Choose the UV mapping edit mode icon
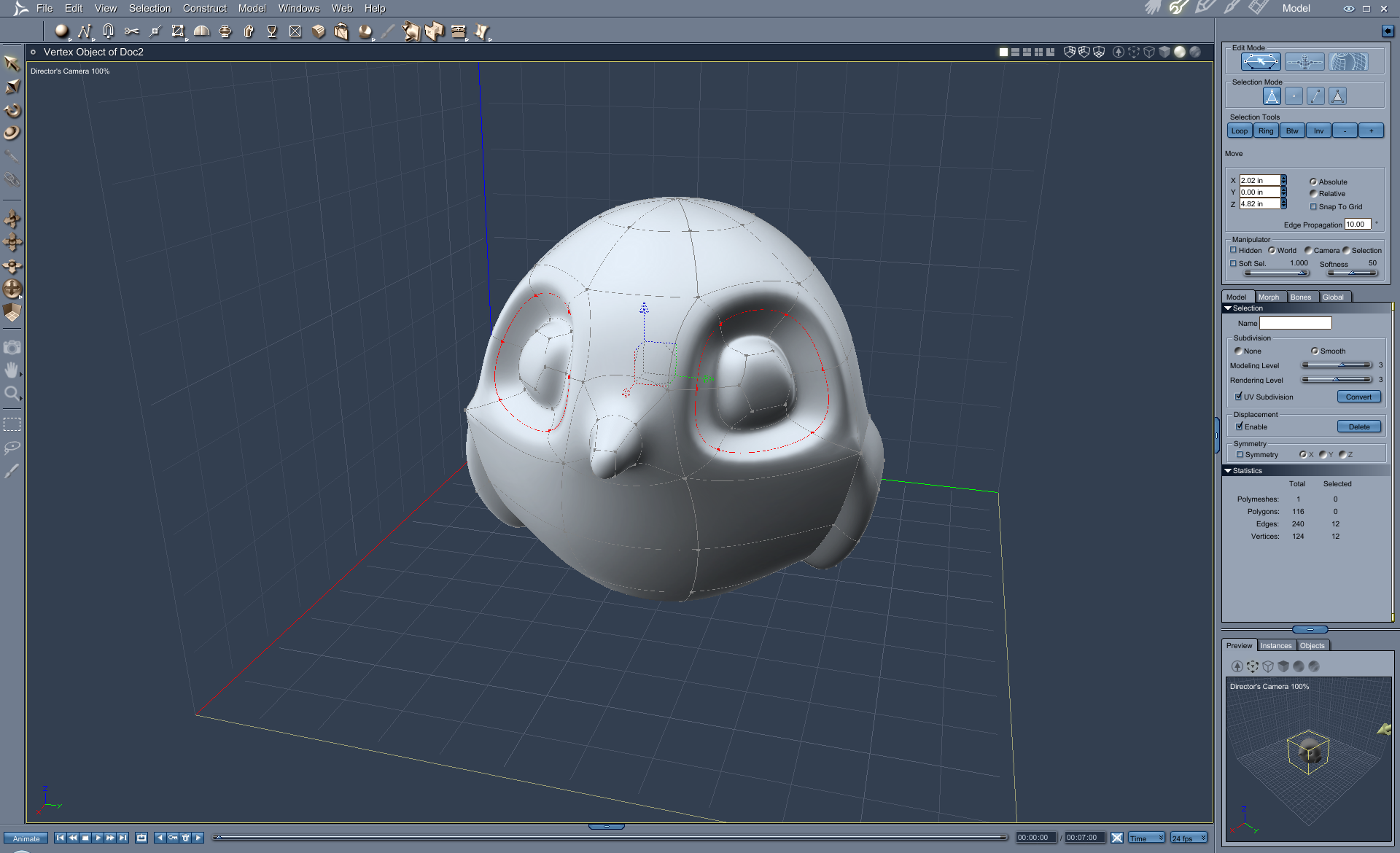1400x853 pixels. [1347, 62]
